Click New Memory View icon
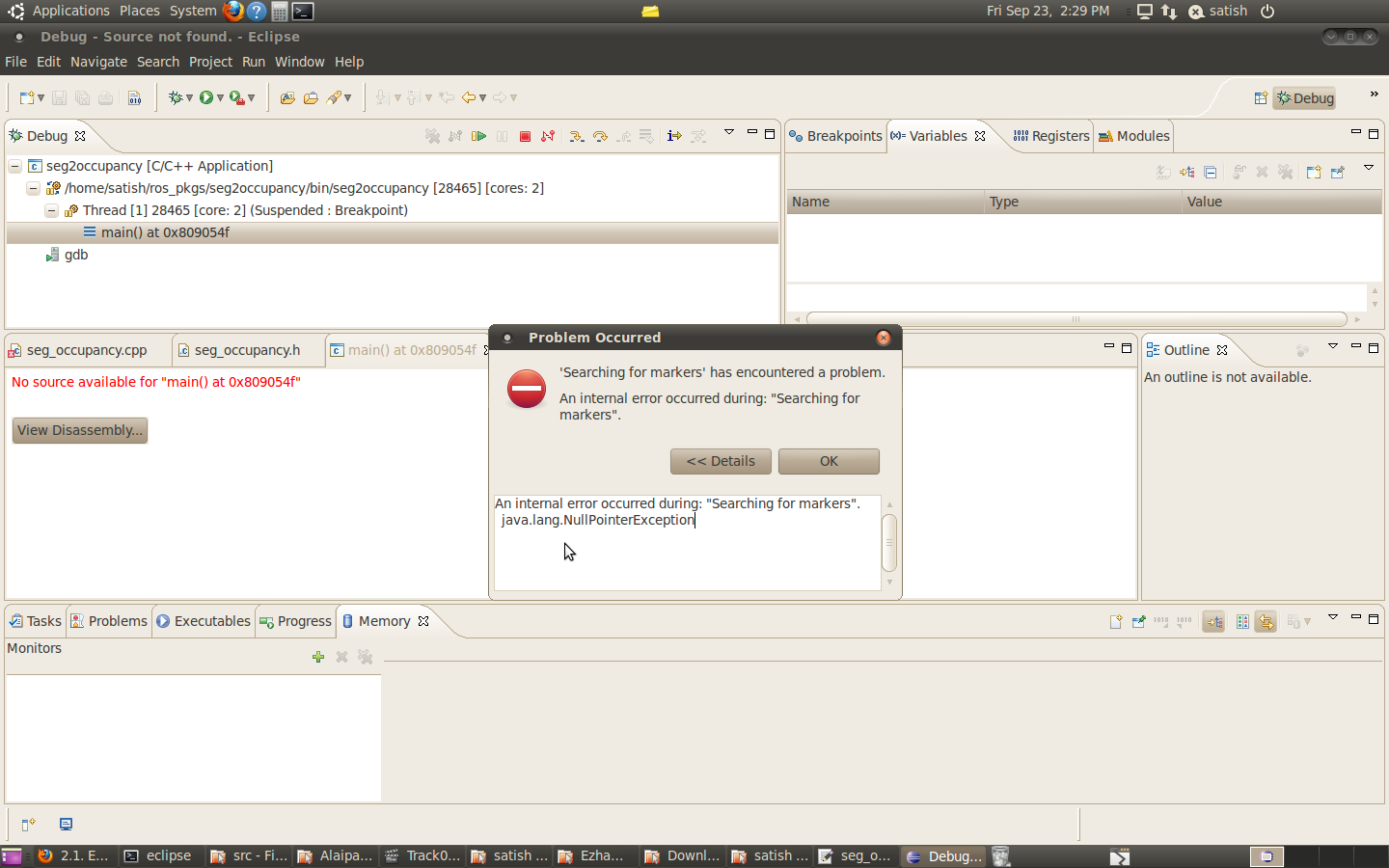Image resolution: width=1389 pixels, height=868 pixels. pos(1116,622)
